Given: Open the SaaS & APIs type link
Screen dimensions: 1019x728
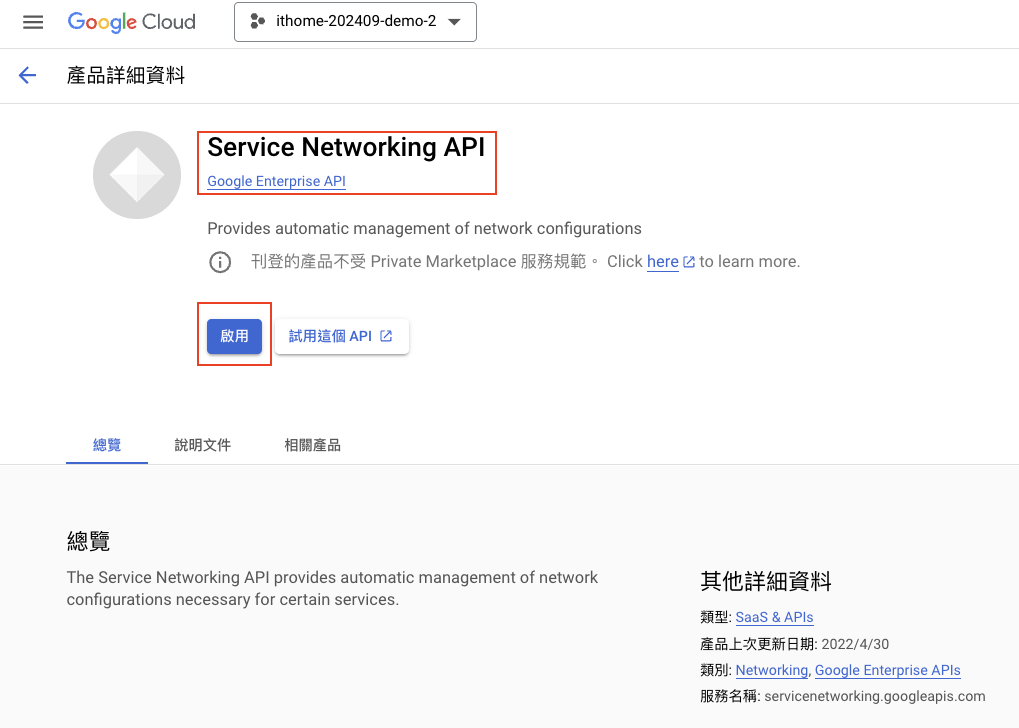Looking at the screenshot, I should (x=774, y=617).
